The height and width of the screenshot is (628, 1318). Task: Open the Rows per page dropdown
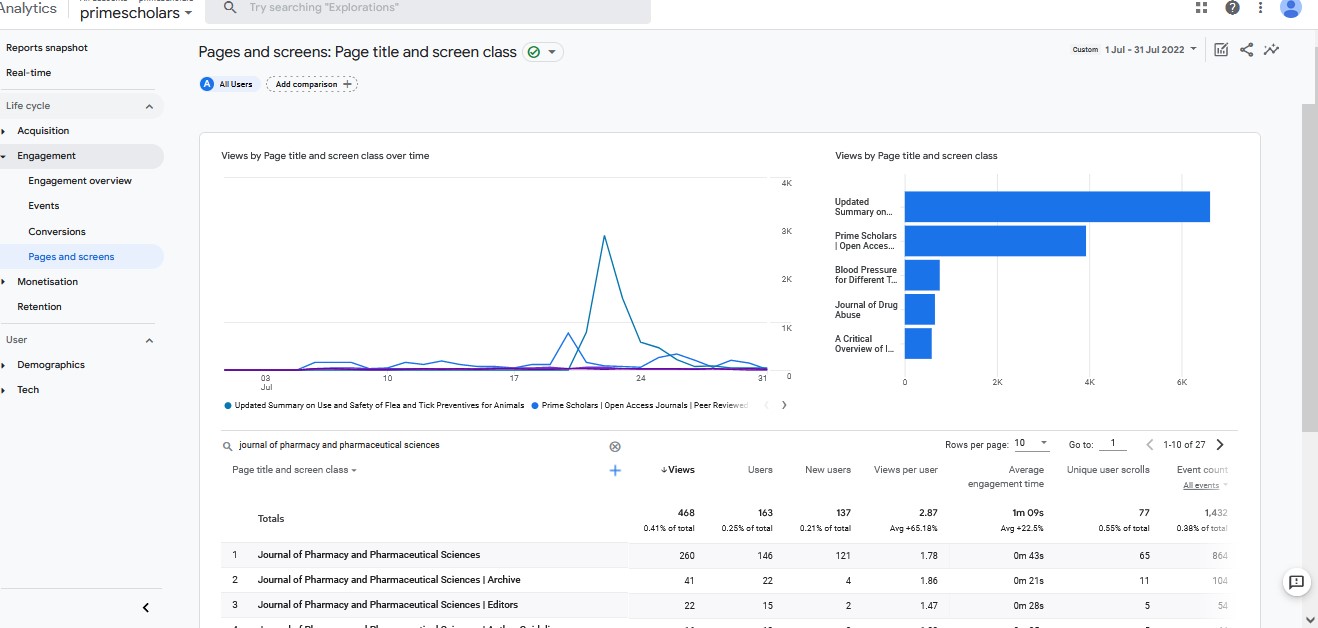pos(1031,444)
